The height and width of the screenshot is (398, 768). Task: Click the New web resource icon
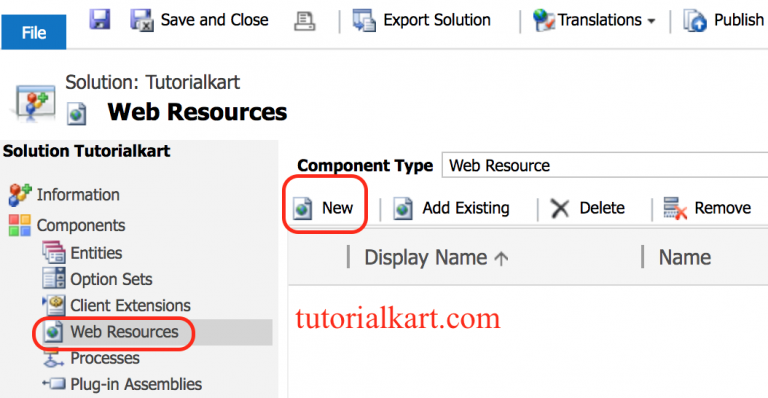click(x=302, y=208)
